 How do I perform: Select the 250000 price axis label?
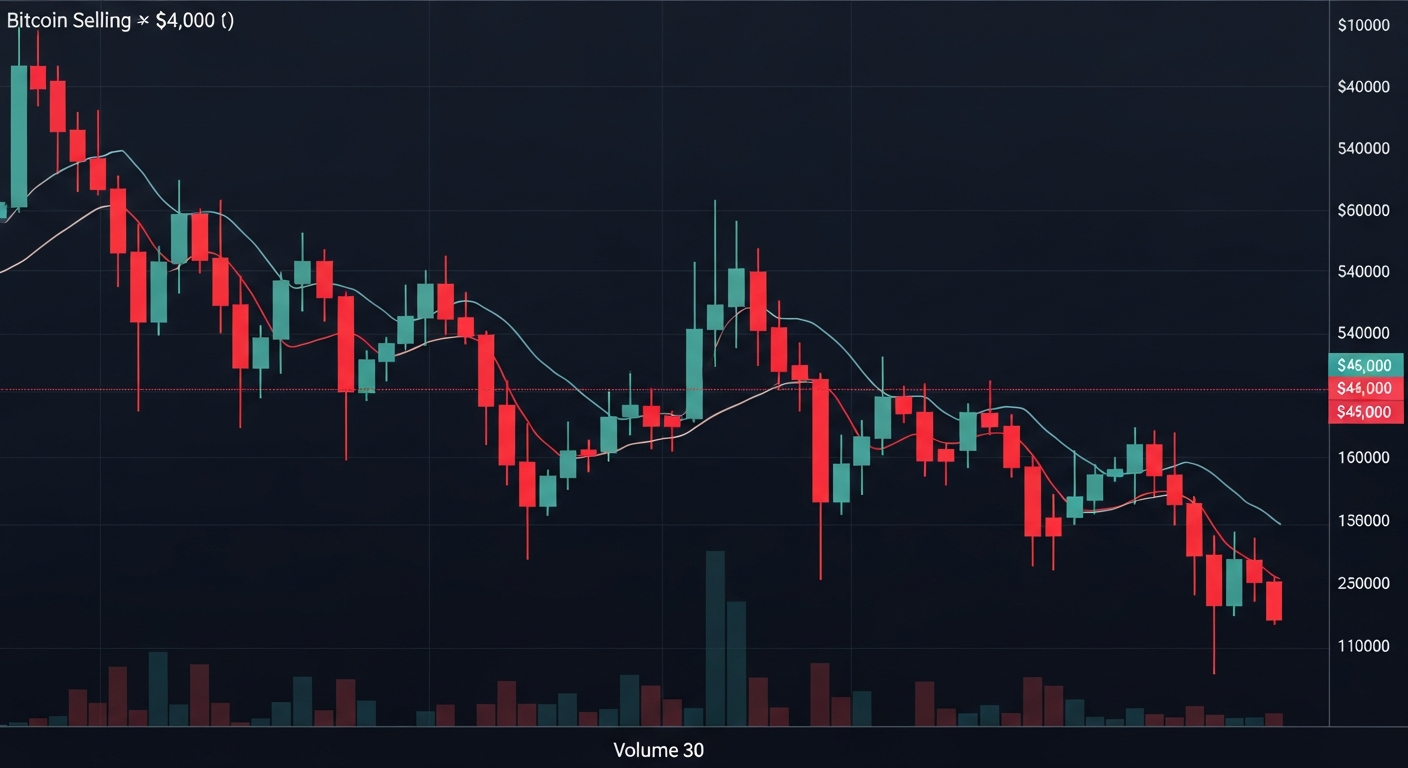pos(1363,583)
